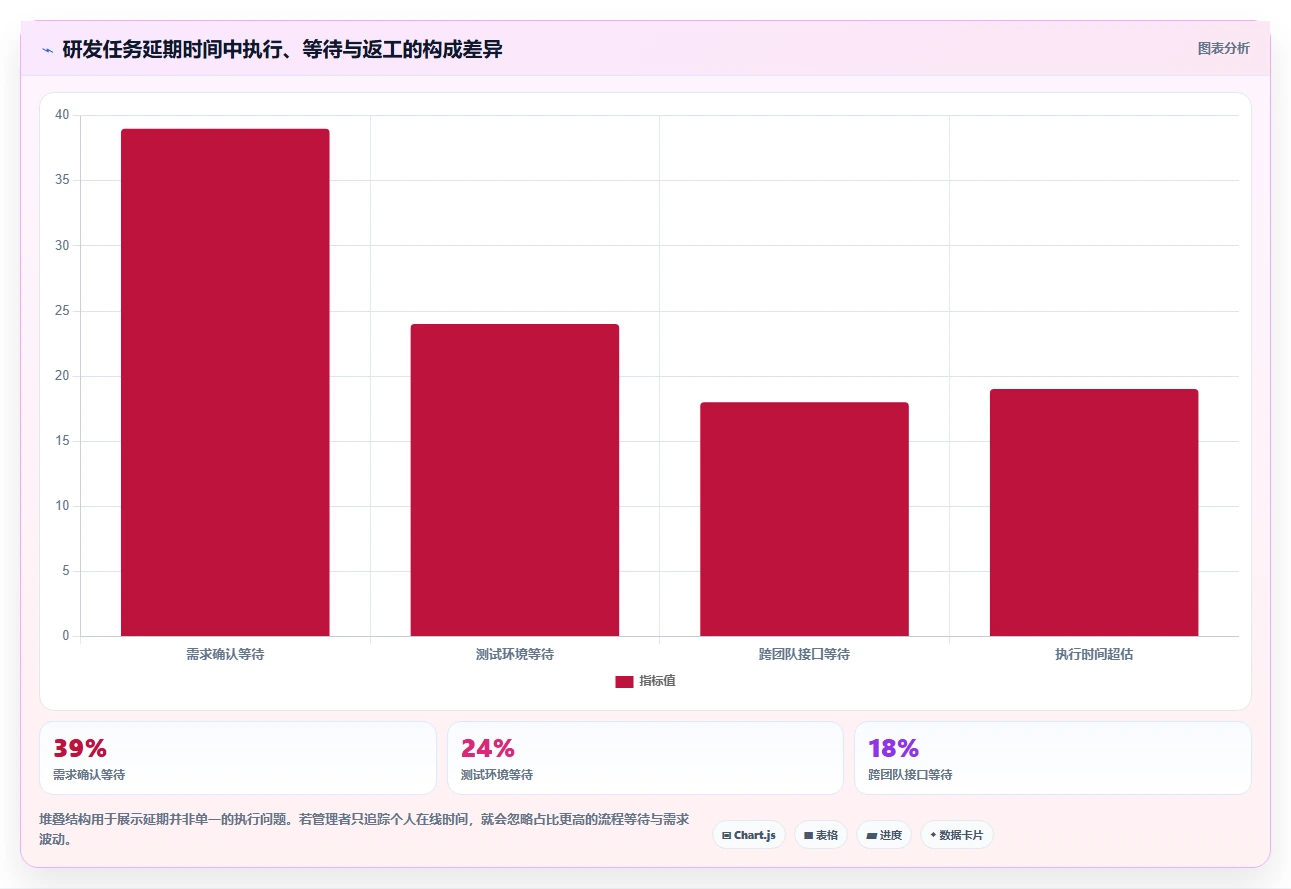Click the chart title 研发任务延期时间 heading
The width and height of the screenshot is (1291, 889).
click(282, 50)
